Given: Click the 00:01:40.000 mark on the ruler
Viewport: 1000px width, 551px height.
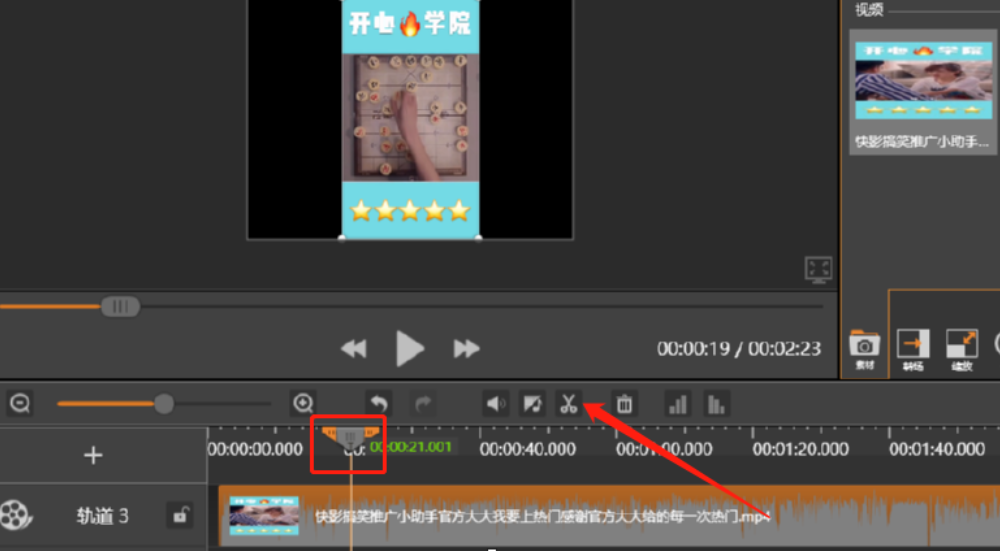Looking at the screenshot, I should point(937,449).
